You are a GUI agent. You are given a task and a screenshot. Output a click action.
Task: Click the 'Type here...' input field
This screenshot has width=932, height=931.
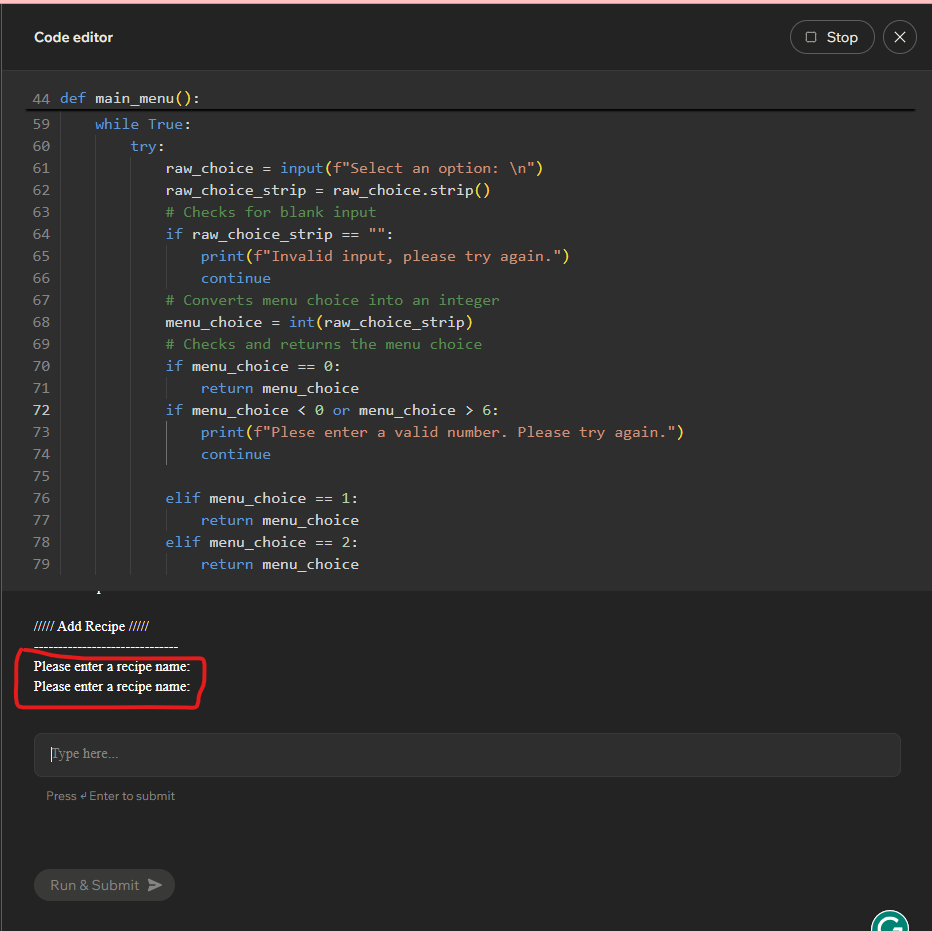click(467, 754)
